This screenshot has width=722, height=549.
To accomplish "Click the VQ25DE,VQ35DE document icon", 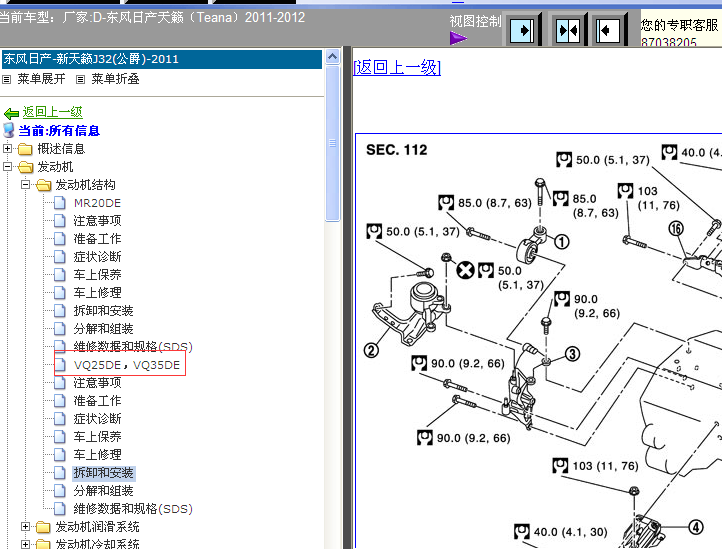I will click(60, 365).
